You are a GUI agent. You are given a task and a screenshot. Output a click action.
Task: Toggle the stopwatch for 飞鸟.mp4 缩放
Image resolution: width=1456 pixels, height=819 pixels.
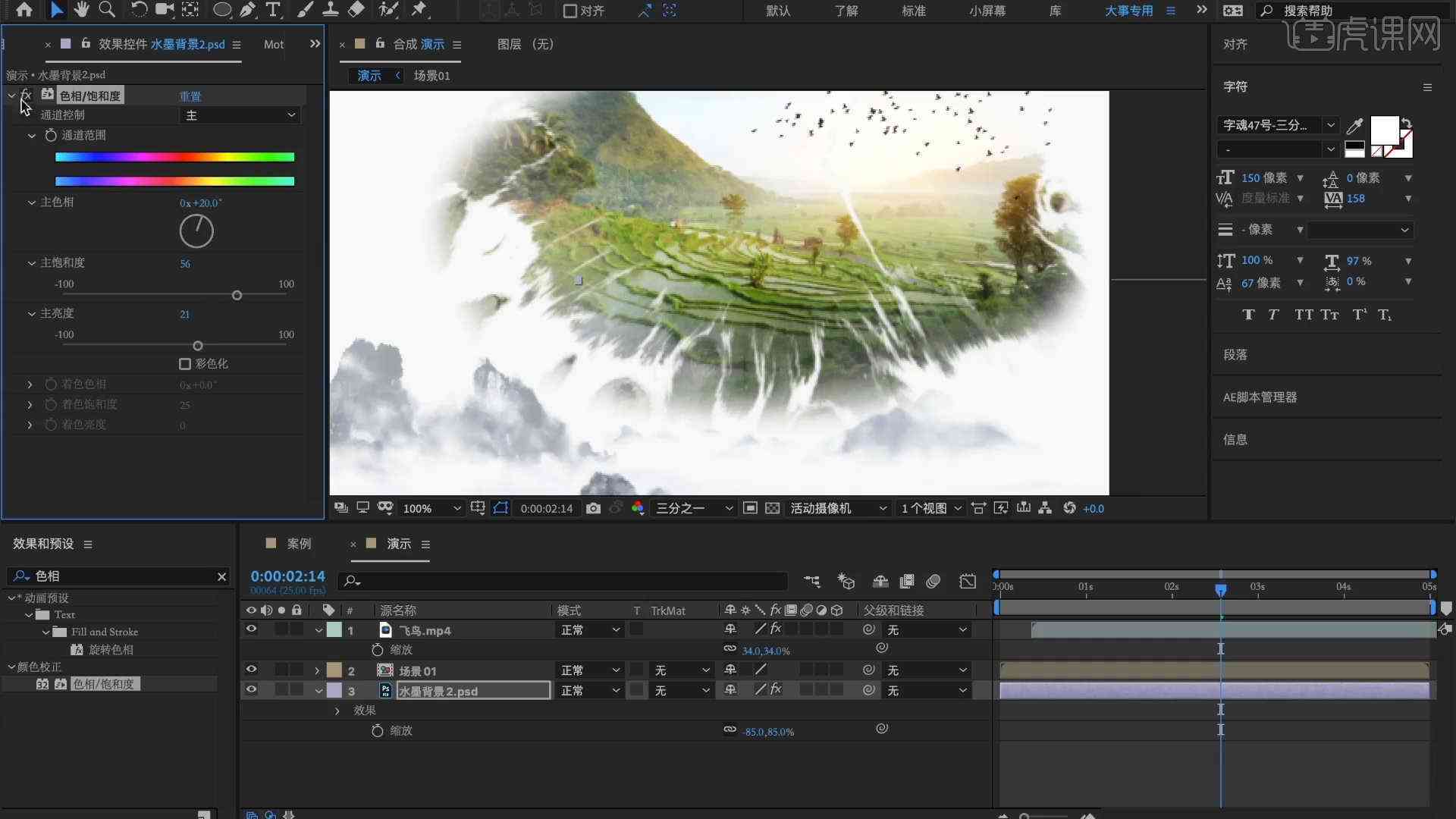pos(377,650)
